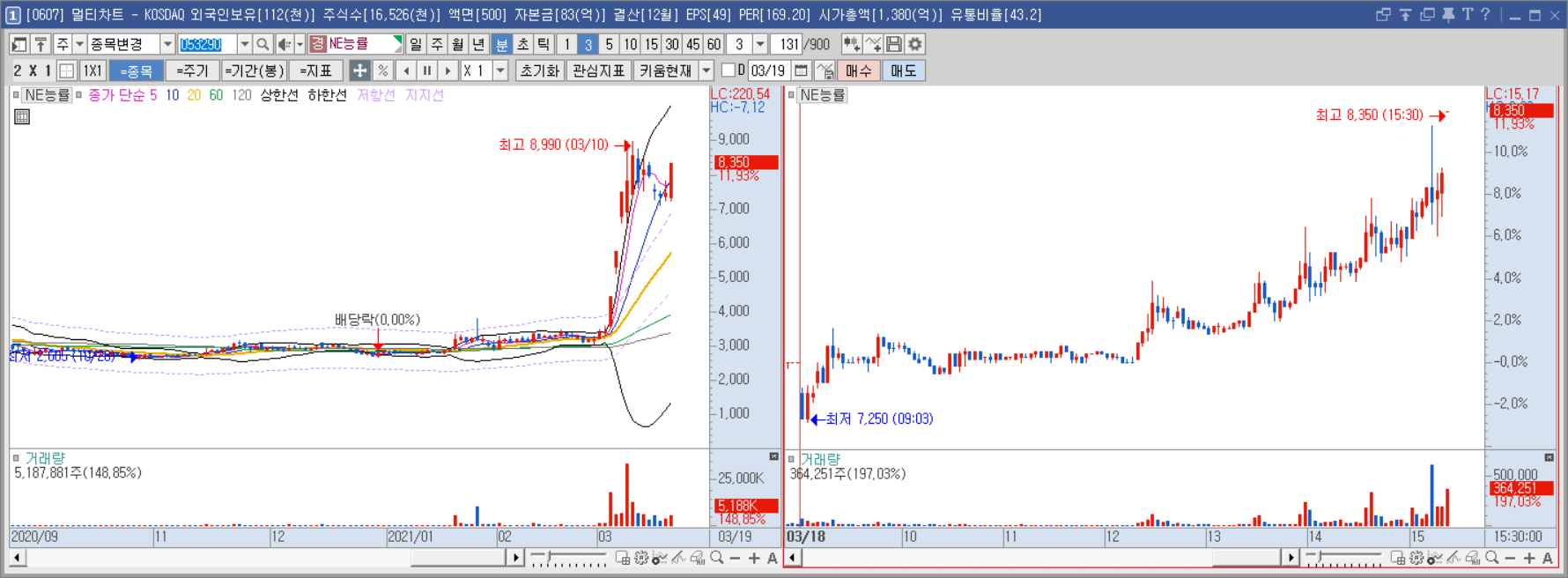Open the 주 type dropdown arrow
1568x578 pixels.
coord(79,44)
